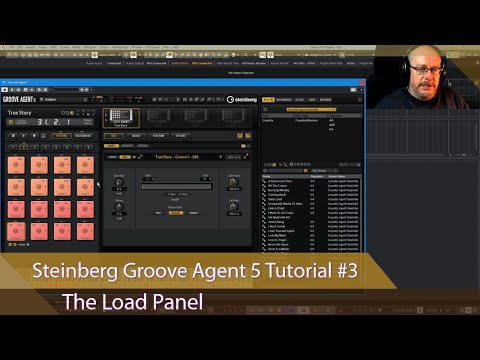Click hamburger icon beside library selector
This screenshot has width=480, height=360.
pos(265,109)
